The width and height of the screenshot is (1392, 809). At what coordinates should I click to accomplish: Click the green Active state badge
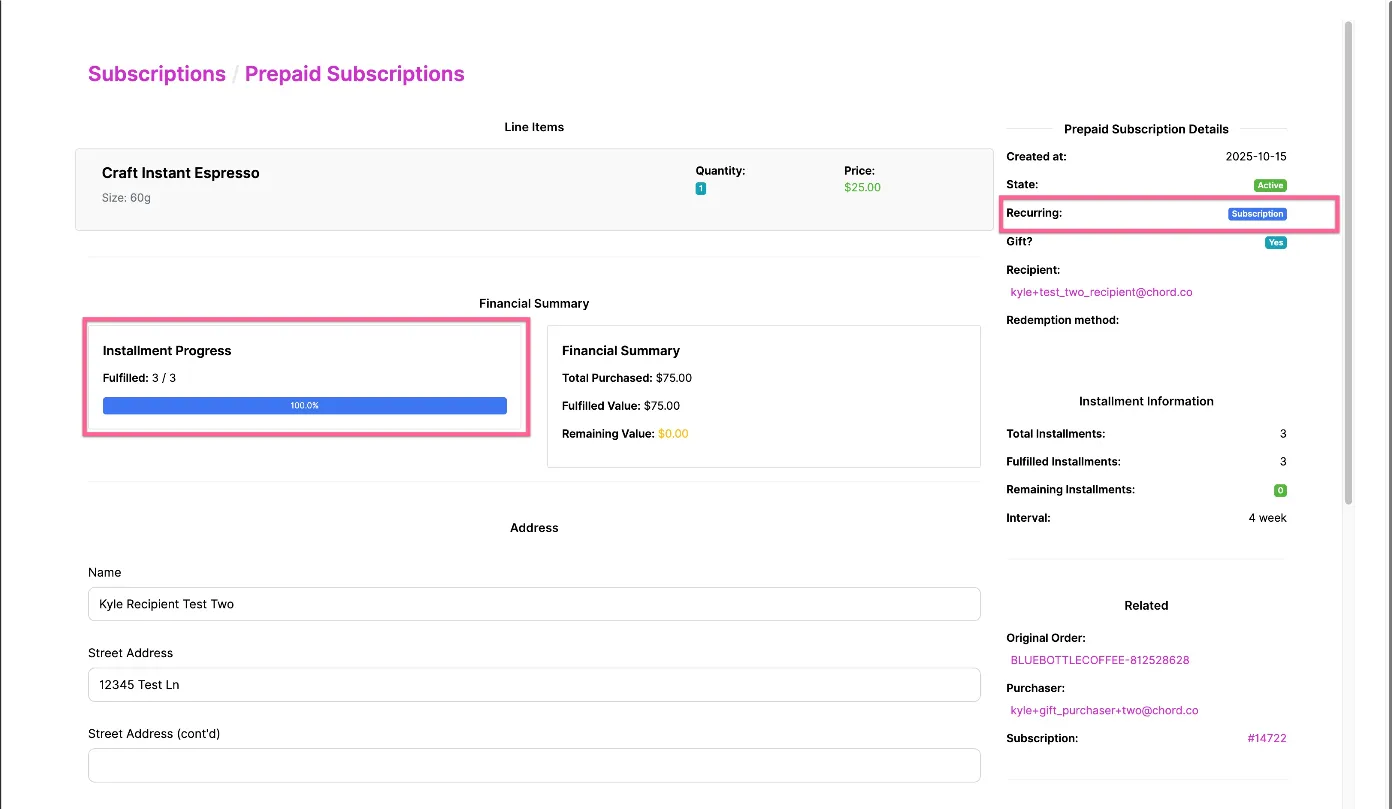(x=1270, y=185)
